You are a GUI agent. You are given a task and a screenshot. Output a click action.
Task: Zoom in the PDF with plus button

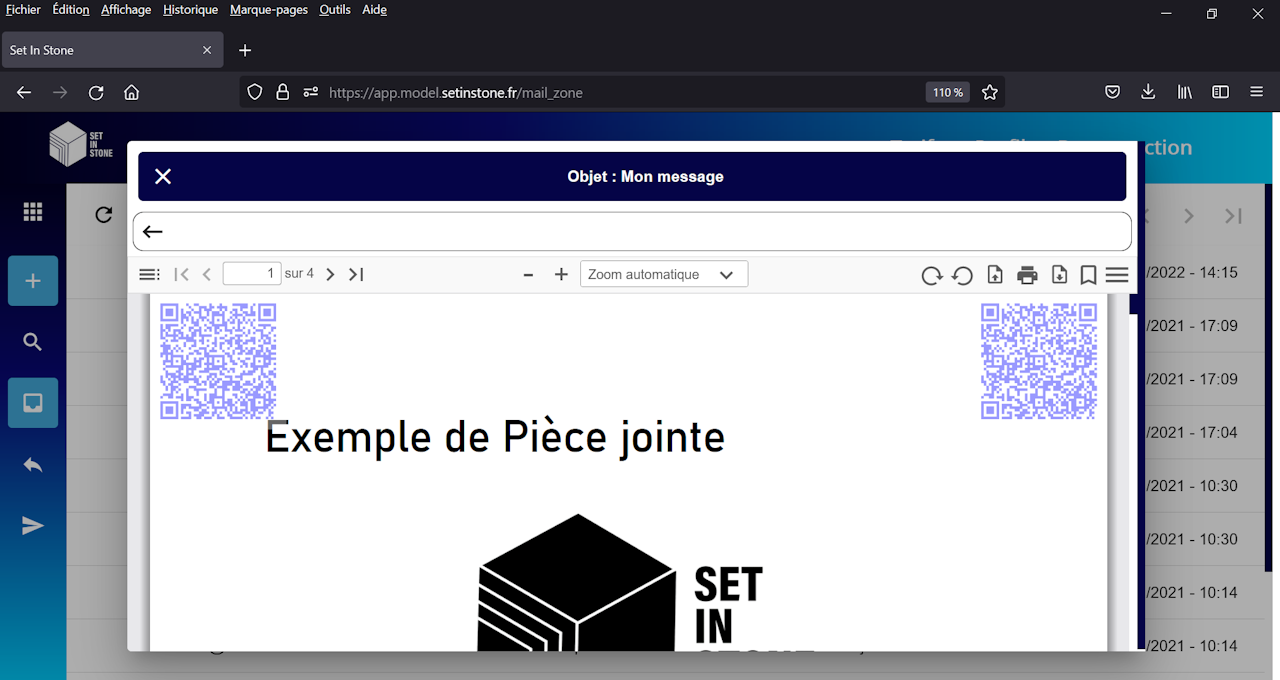pos(561,274)
